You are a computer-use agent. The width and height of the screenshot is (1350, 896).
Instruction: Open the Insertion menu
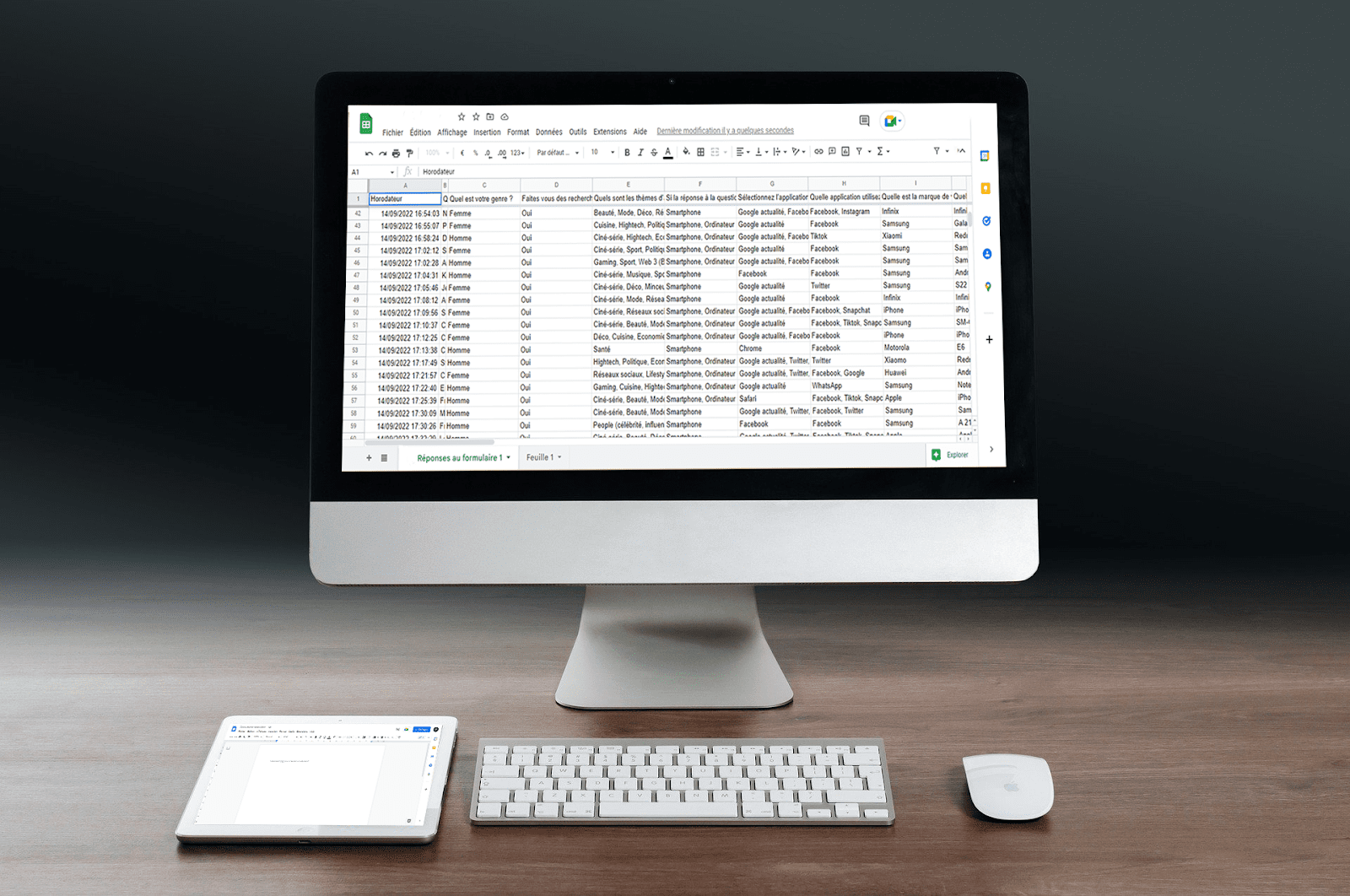487,132
